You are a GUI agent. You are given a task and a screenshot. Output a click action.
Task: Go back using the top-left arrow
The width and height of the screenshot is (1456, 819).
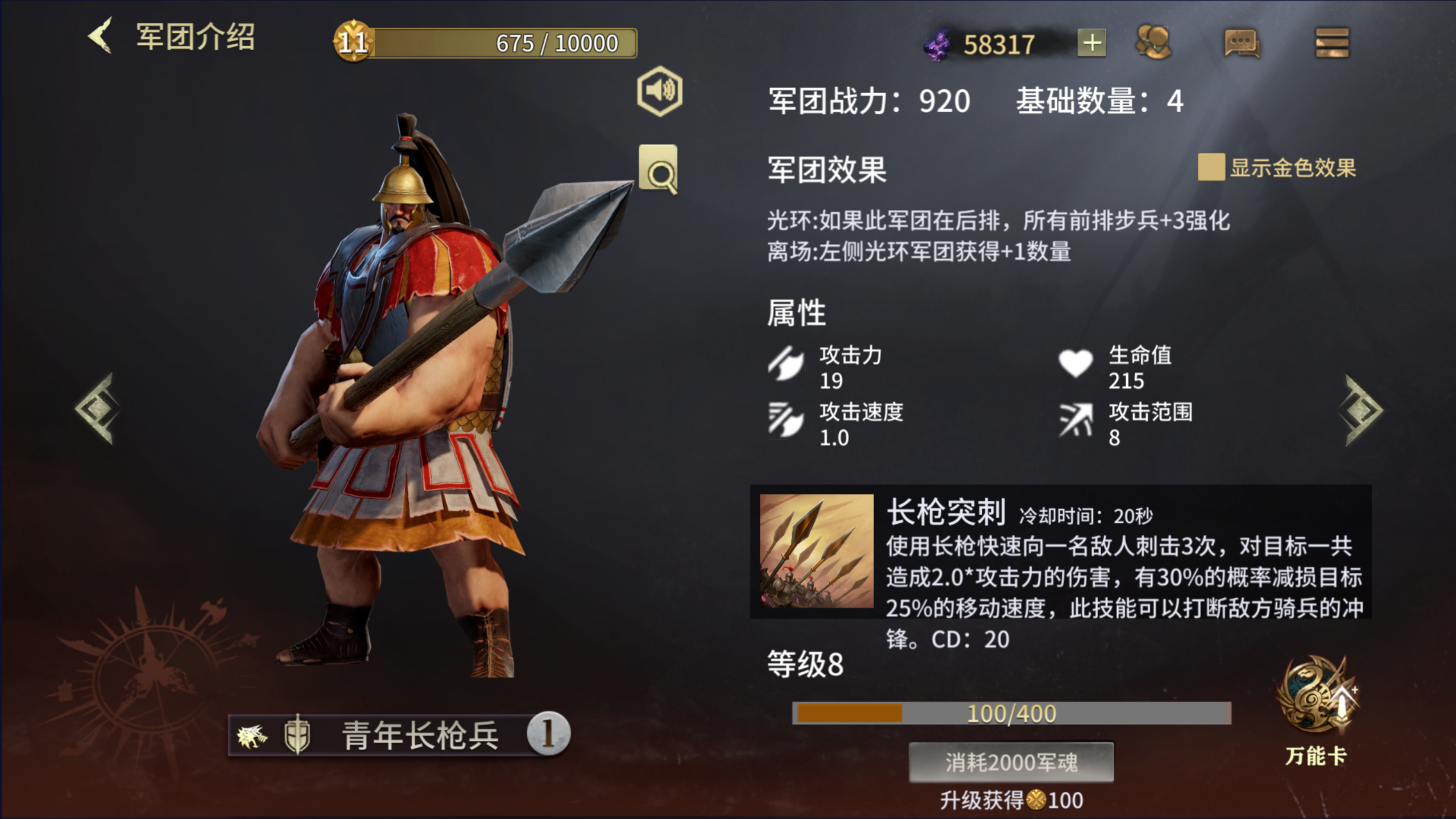pos(100,36)
